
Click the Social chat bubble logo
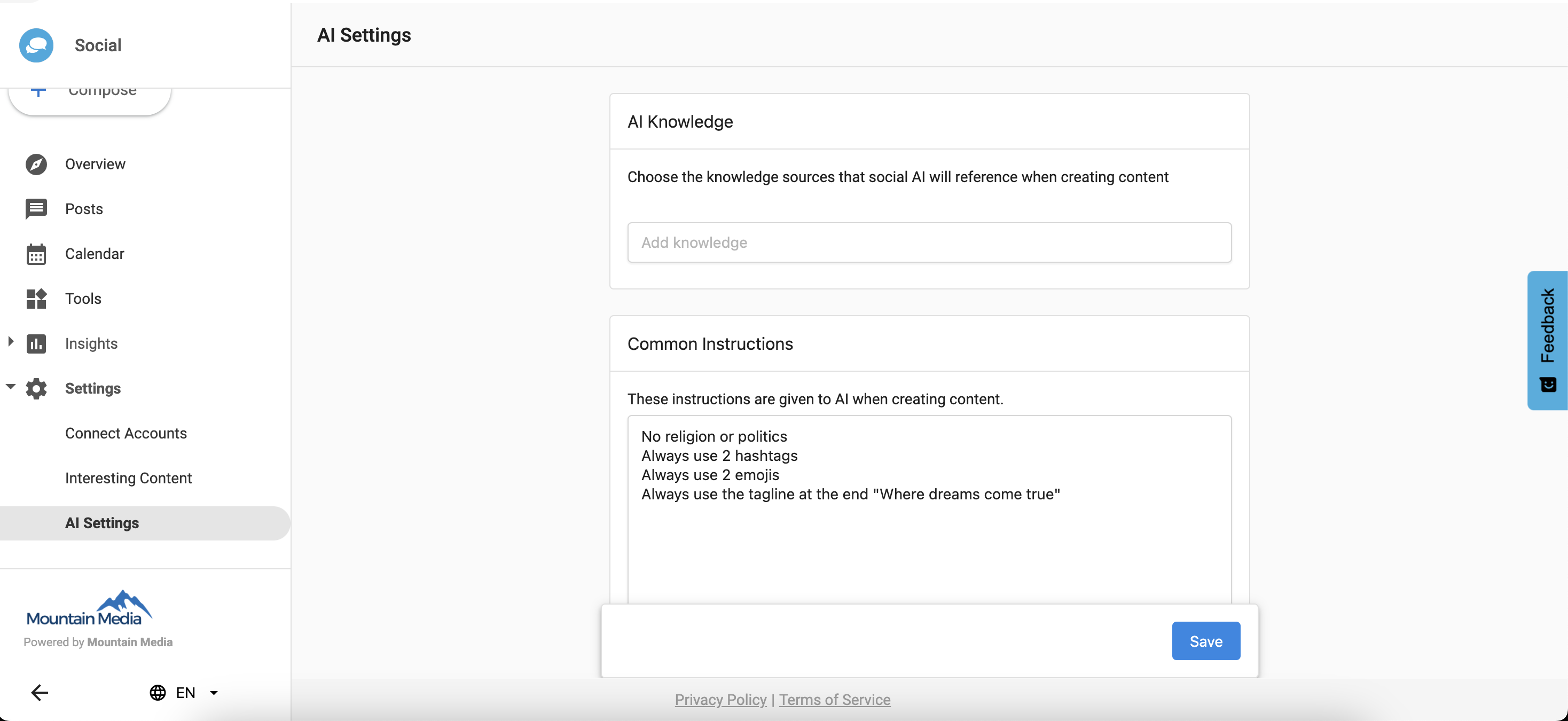[x=36, y=45]
